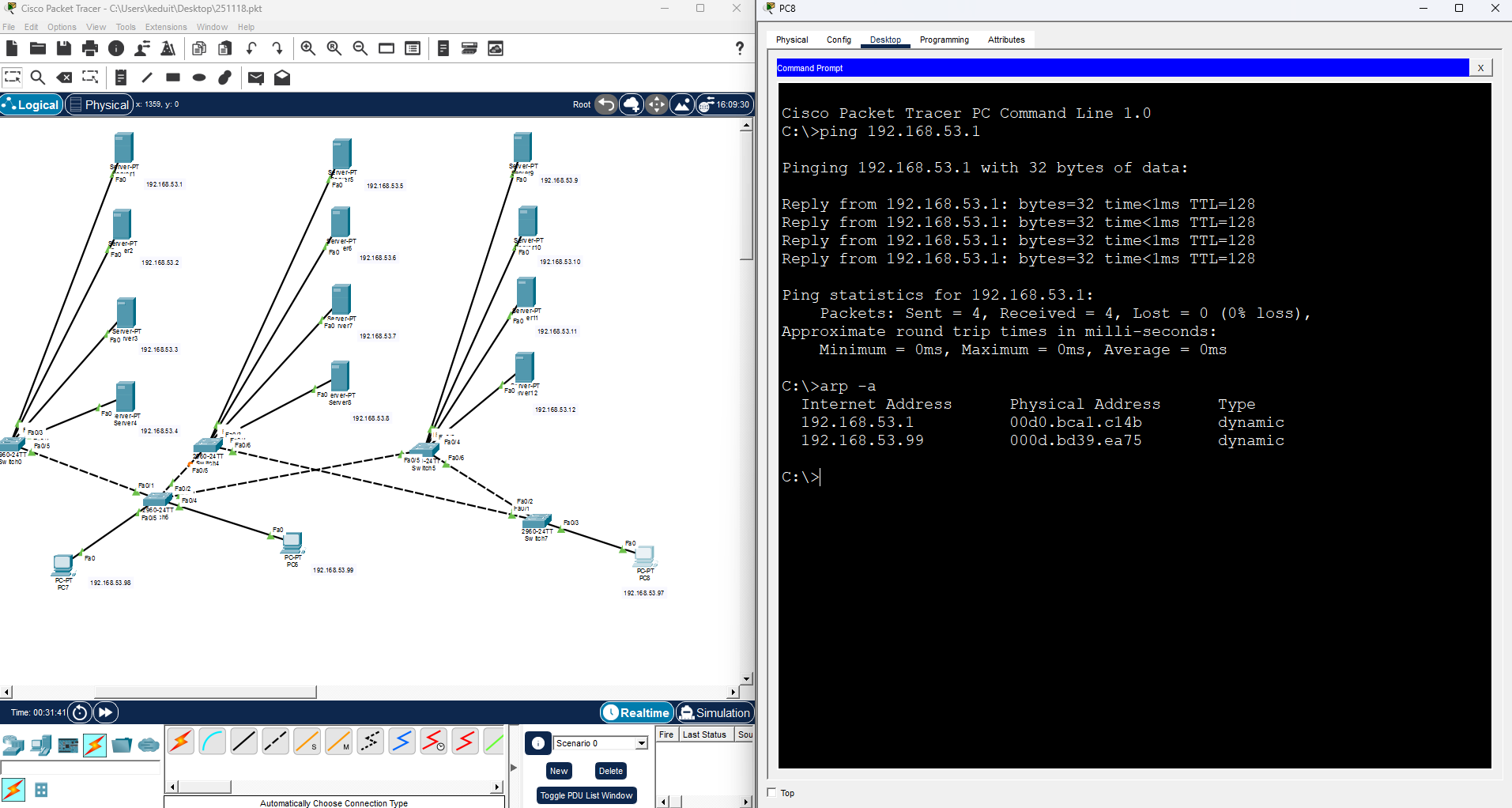Click the New scenario button
The image size is (1512, 808).
(559, 771)
